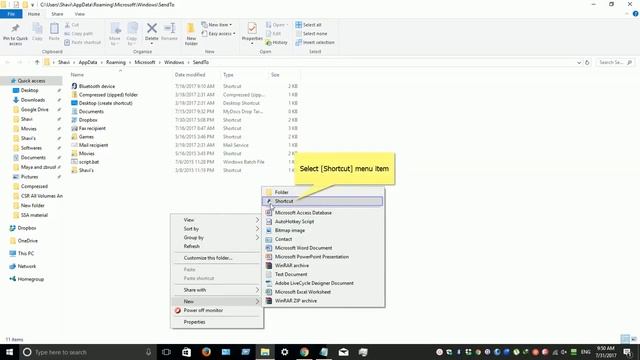Open the Bluetooth device shortcut file
The width and height of the screenshot is (640, 360).
(97, 86)
